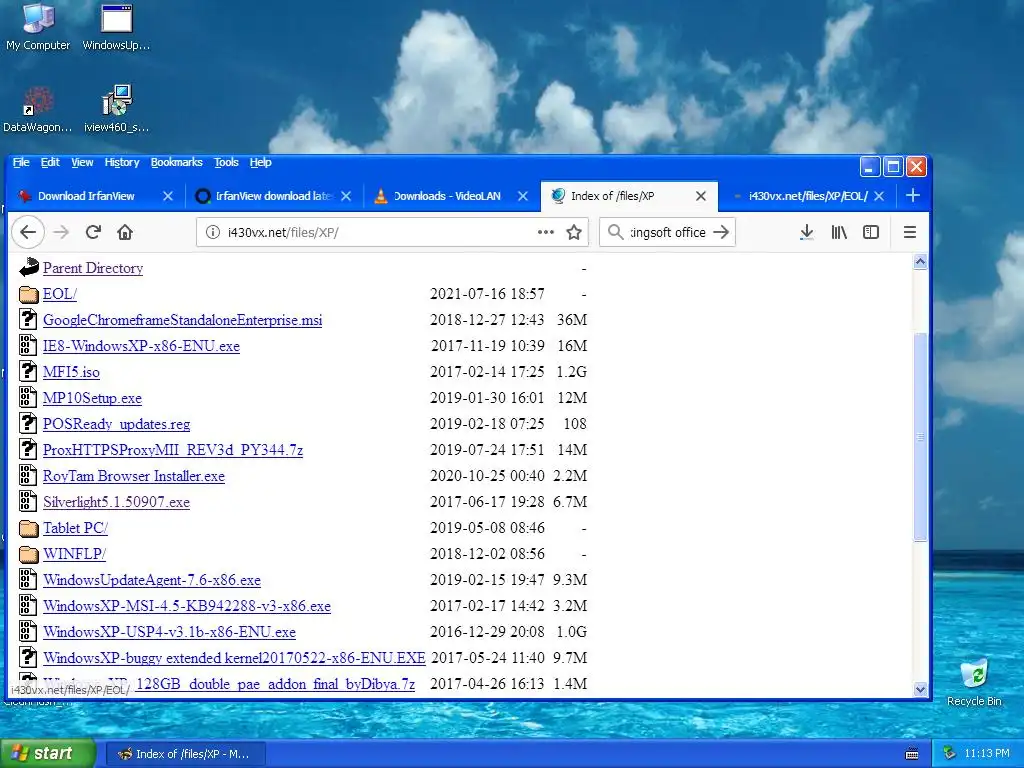Viewport: 1024px width, 768px height.
Task: Open the Firefox hamburger menu
Action: pyautogui.click(x=910, y=232)
